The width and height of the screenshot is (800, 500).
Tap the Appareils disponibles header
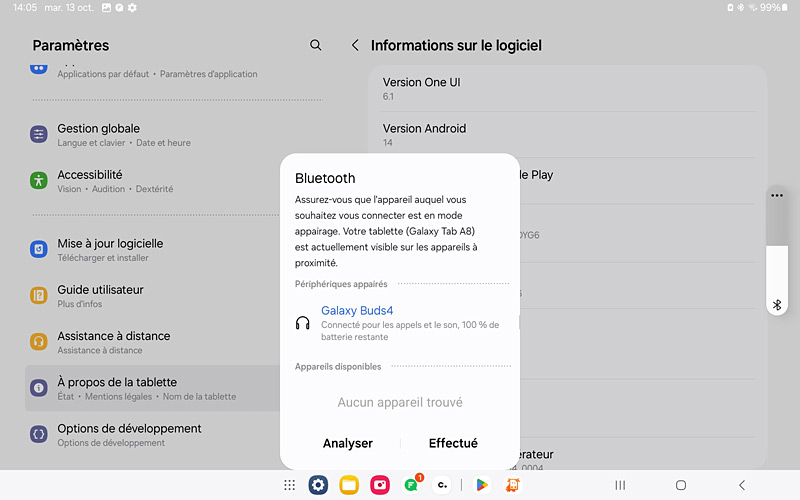[x=338, y=366]
